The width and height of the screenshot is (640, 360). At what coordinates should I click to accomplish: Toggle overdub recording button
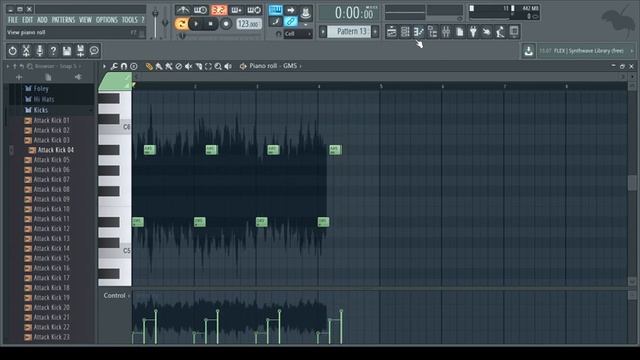coord(237,10)
